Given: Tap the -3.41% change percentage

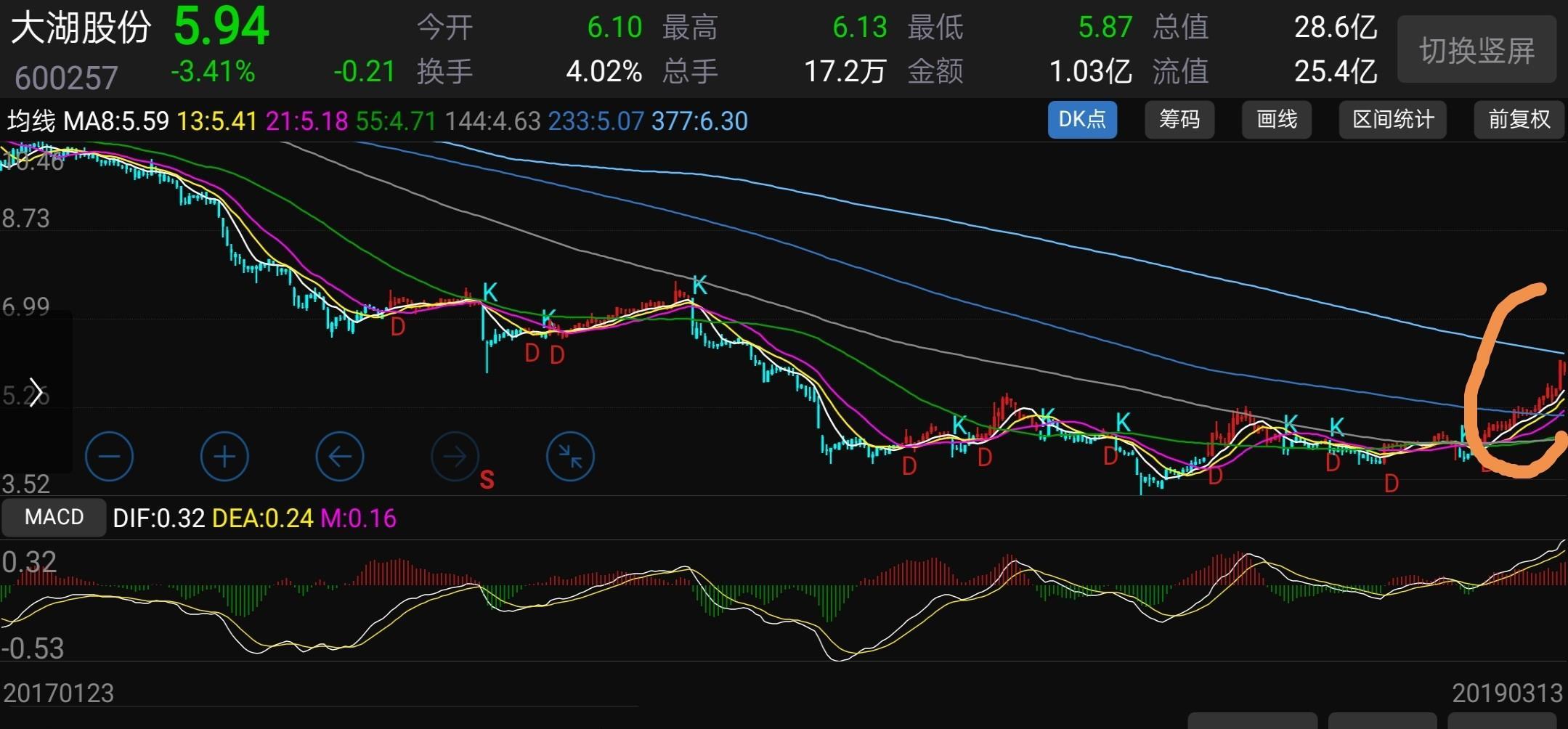Looking at the screenshot, I should [x=213, y=71].
